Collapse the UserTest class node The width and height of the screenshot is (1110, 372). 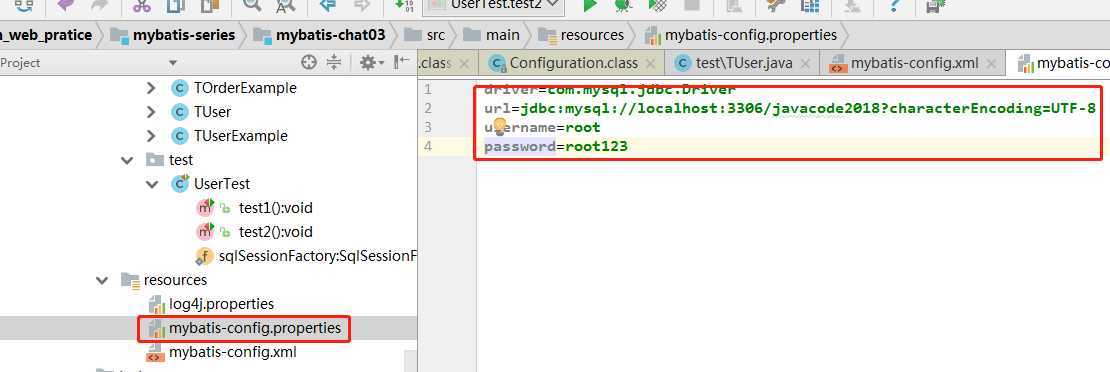coord(151,184)
